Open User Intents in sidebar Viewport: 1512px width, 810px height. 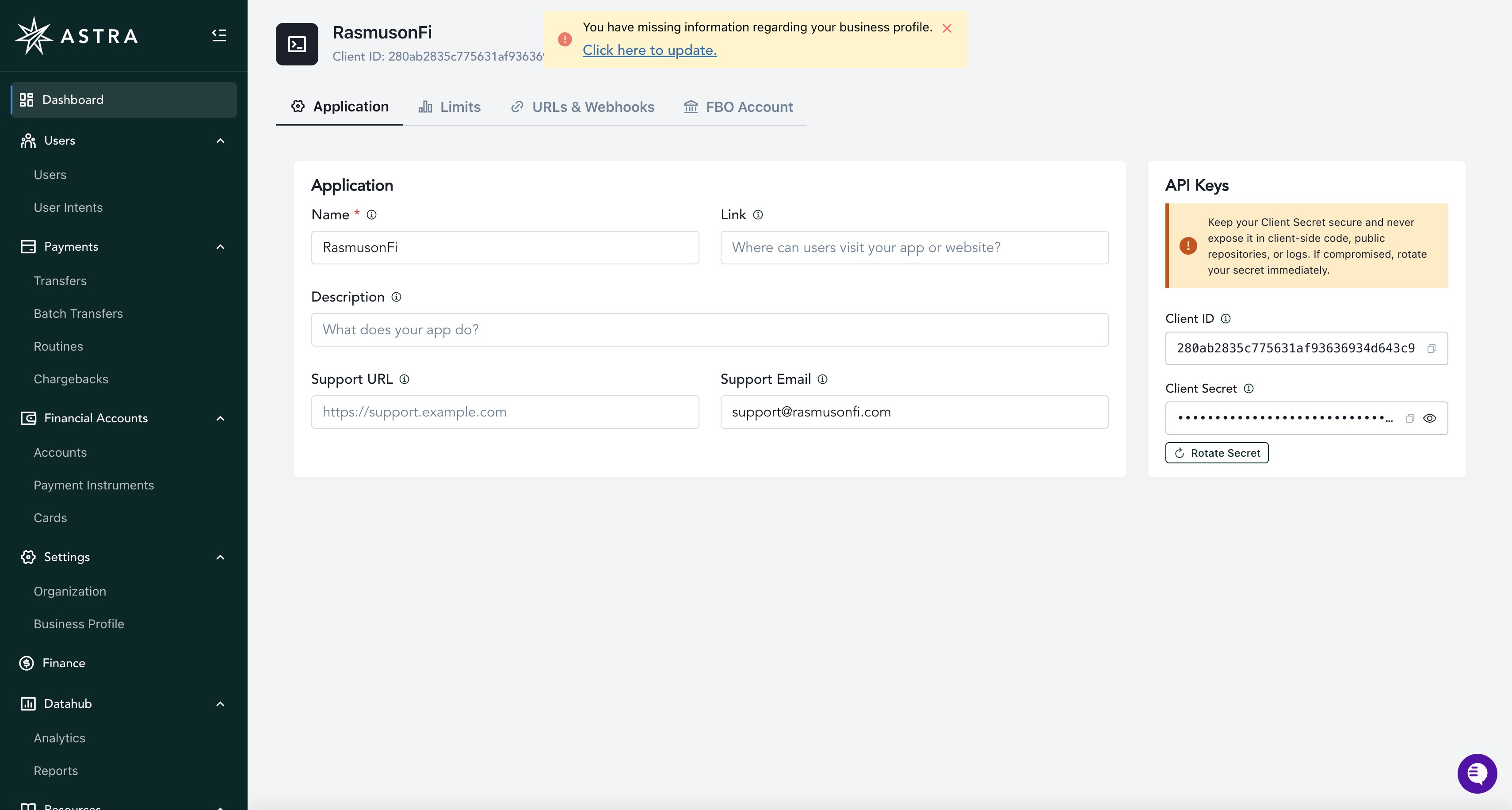click(68, 208)
